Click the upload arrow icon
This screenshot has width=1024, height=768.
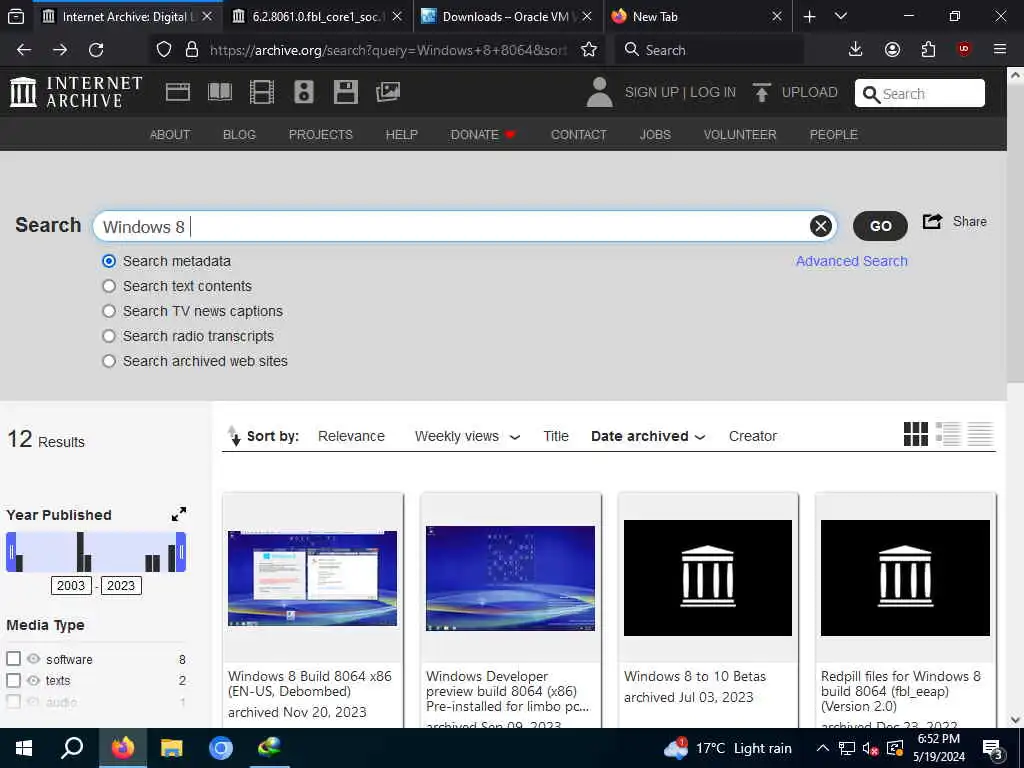761,93
